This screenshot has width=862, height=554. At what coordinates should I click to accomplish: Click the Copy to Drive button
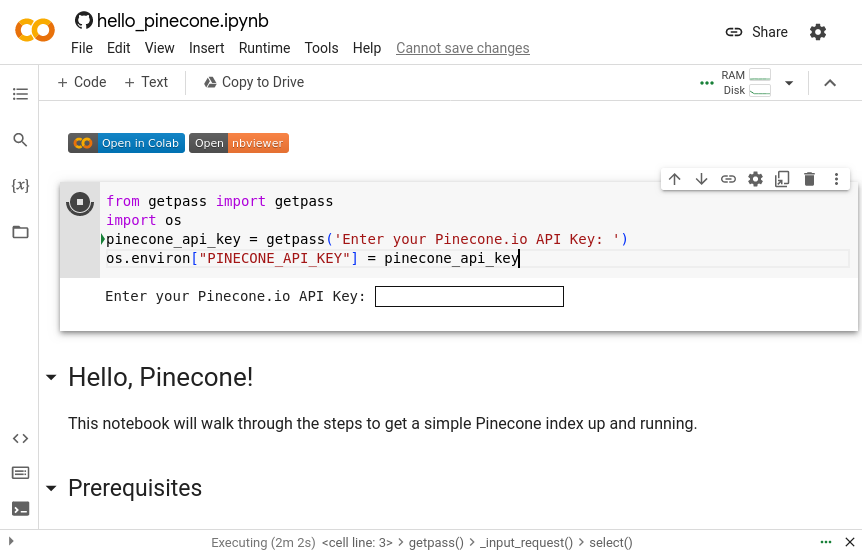[x=253, y=82]
